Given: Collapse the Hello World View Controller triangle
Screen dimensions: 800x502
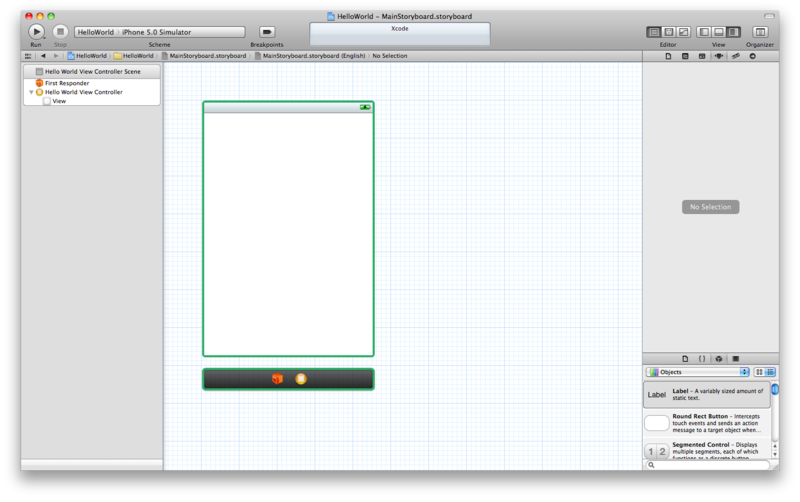Looking at the screenshot, I should (31, 92).
